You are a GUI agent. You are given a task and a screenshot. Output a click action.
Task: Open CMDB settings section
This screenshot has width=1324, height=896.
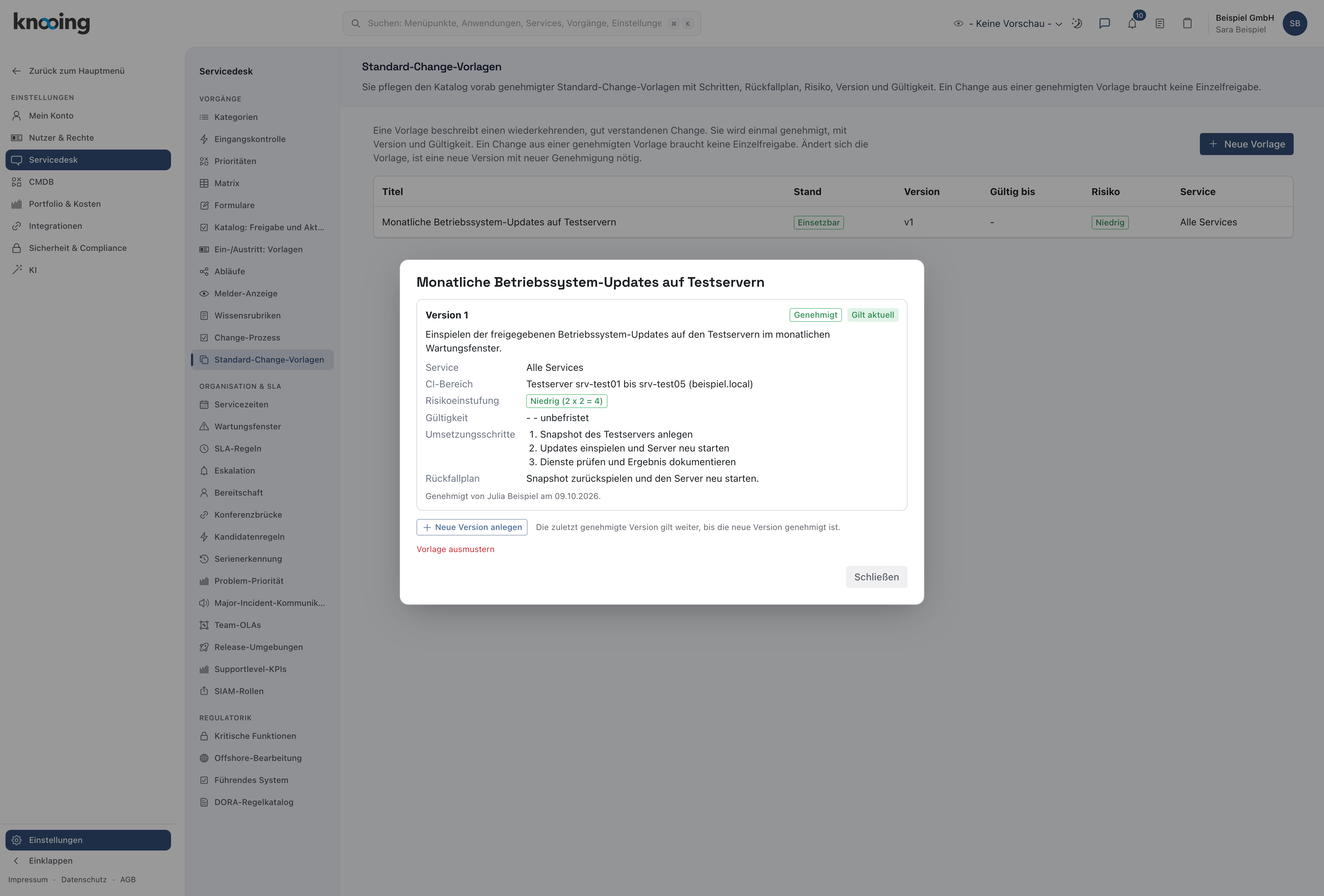[x=88, y=182]
